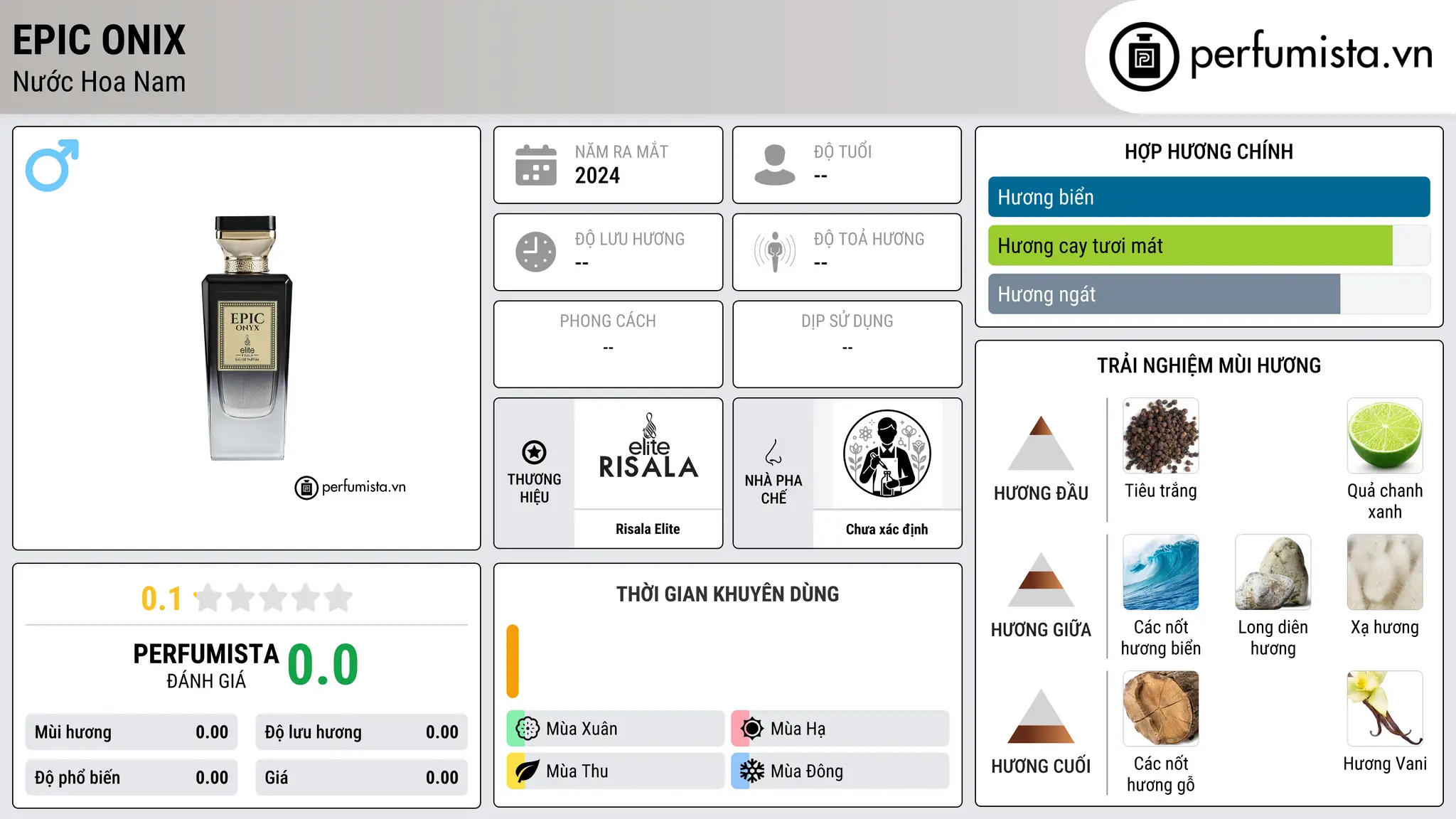Viewport: 1456px width, 819px height.
Task: Click the 0.1 user rating number
Action: pyautogui.click(x=161, y=599)
